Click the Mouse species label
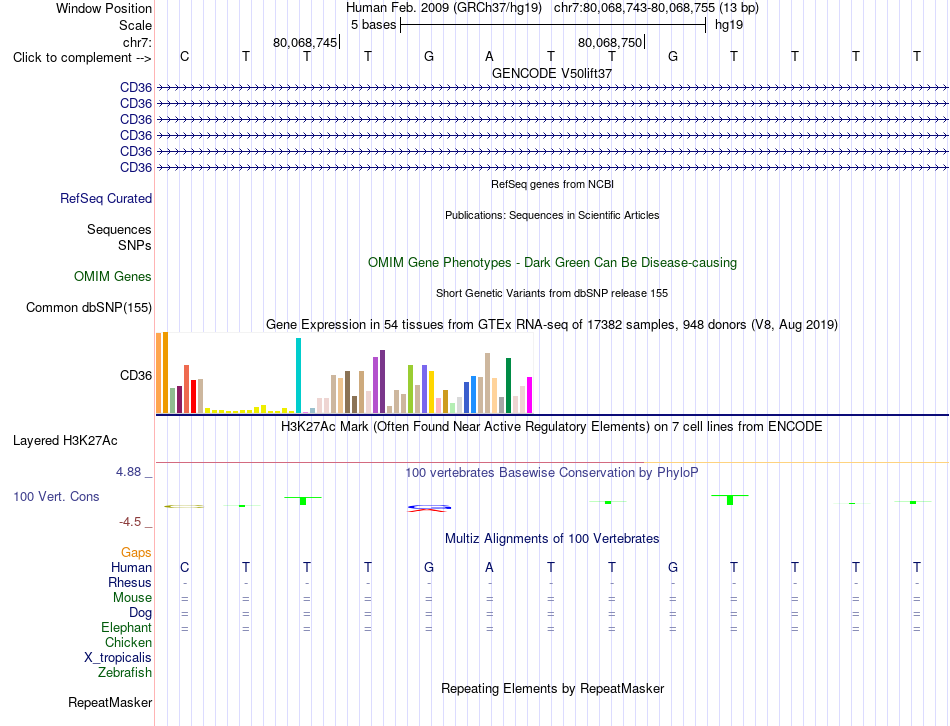Viewport: 950px width, 726px height. coord(132,598)
